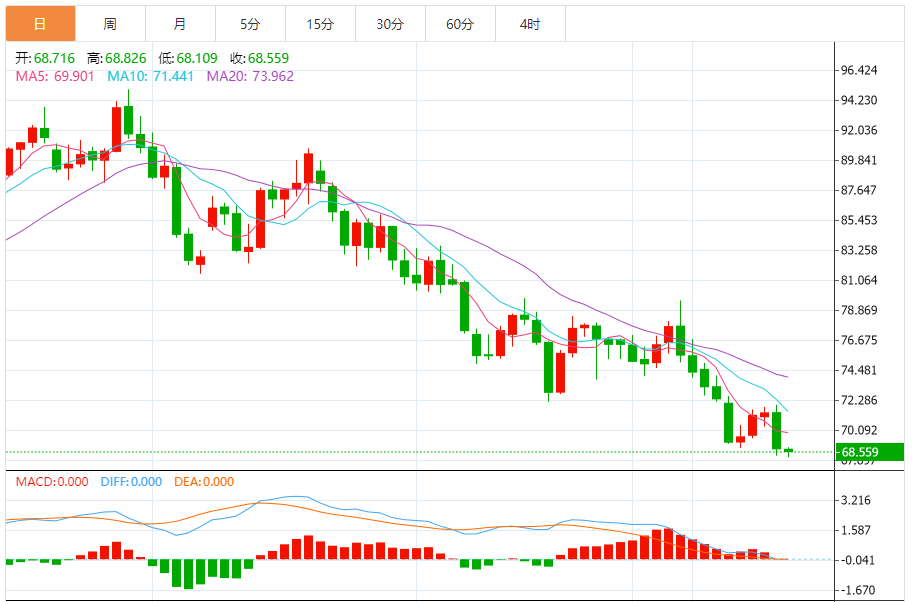Click the DEA:0.000 indicator label
The height and width of the screenshot is (602, 914).
click(204, 482)
